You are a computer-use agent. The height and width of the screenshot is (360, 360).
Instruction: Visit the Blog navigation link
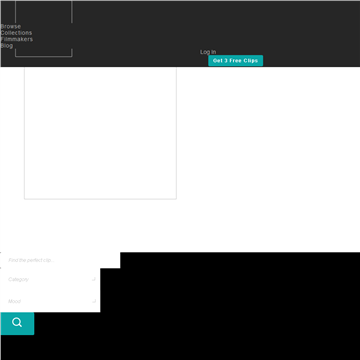point(7,45)
